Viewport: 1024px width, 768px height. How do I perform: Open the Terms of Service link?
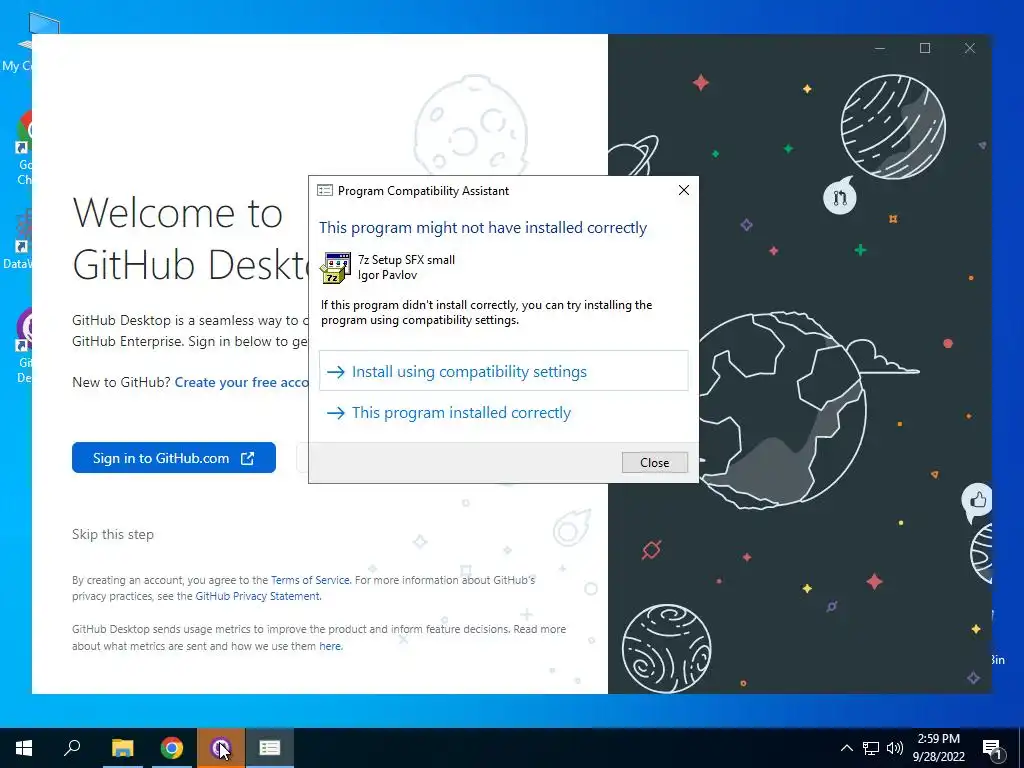click(x=310, y=580)
